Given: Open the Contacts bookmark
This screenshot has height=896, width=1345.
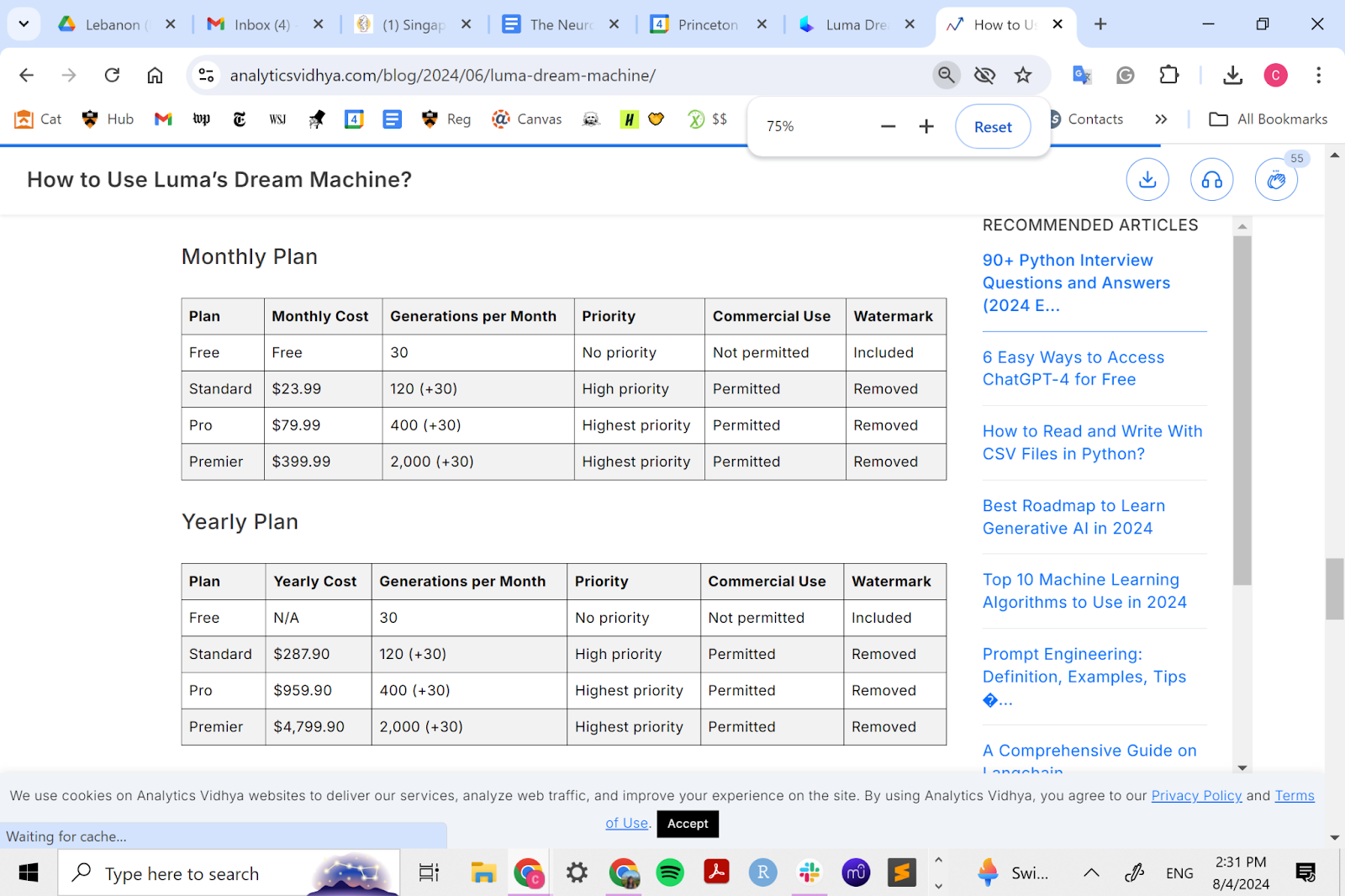Looking at the screenshot, I should click(1087, 119).
